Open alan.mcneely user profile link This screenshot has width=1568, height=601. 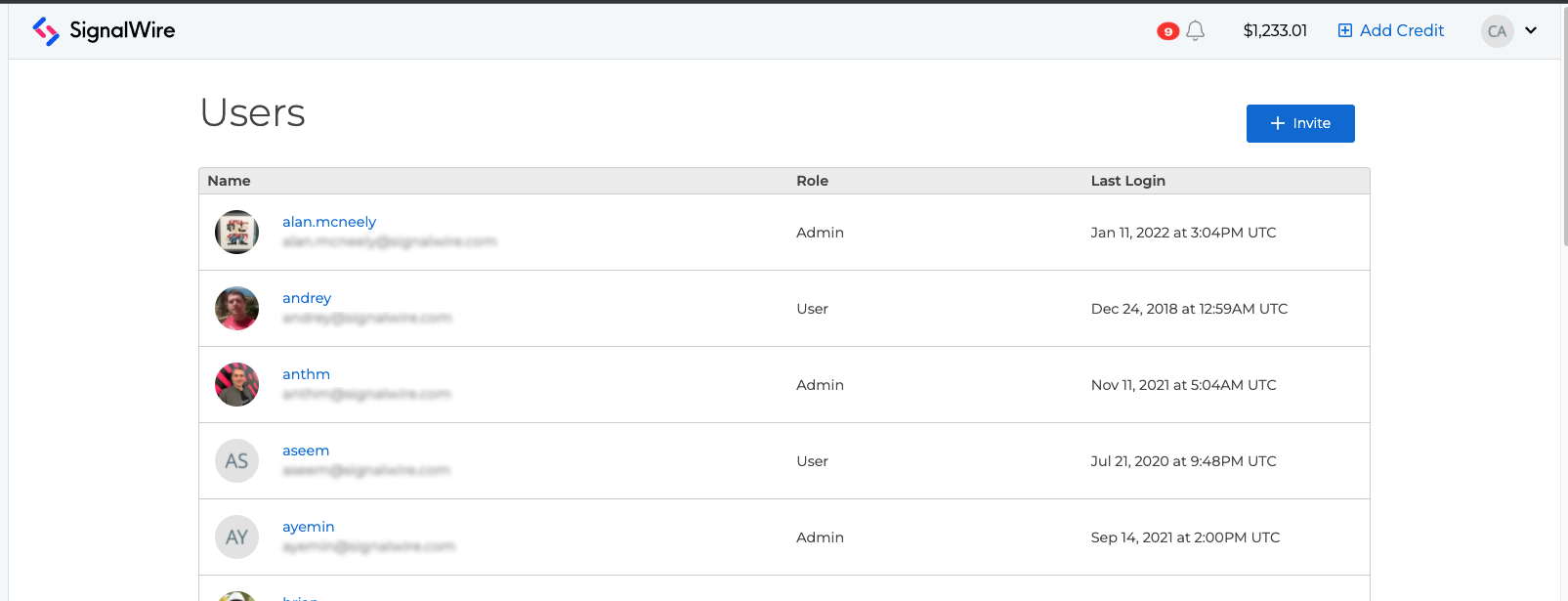(x=328, y=222)
